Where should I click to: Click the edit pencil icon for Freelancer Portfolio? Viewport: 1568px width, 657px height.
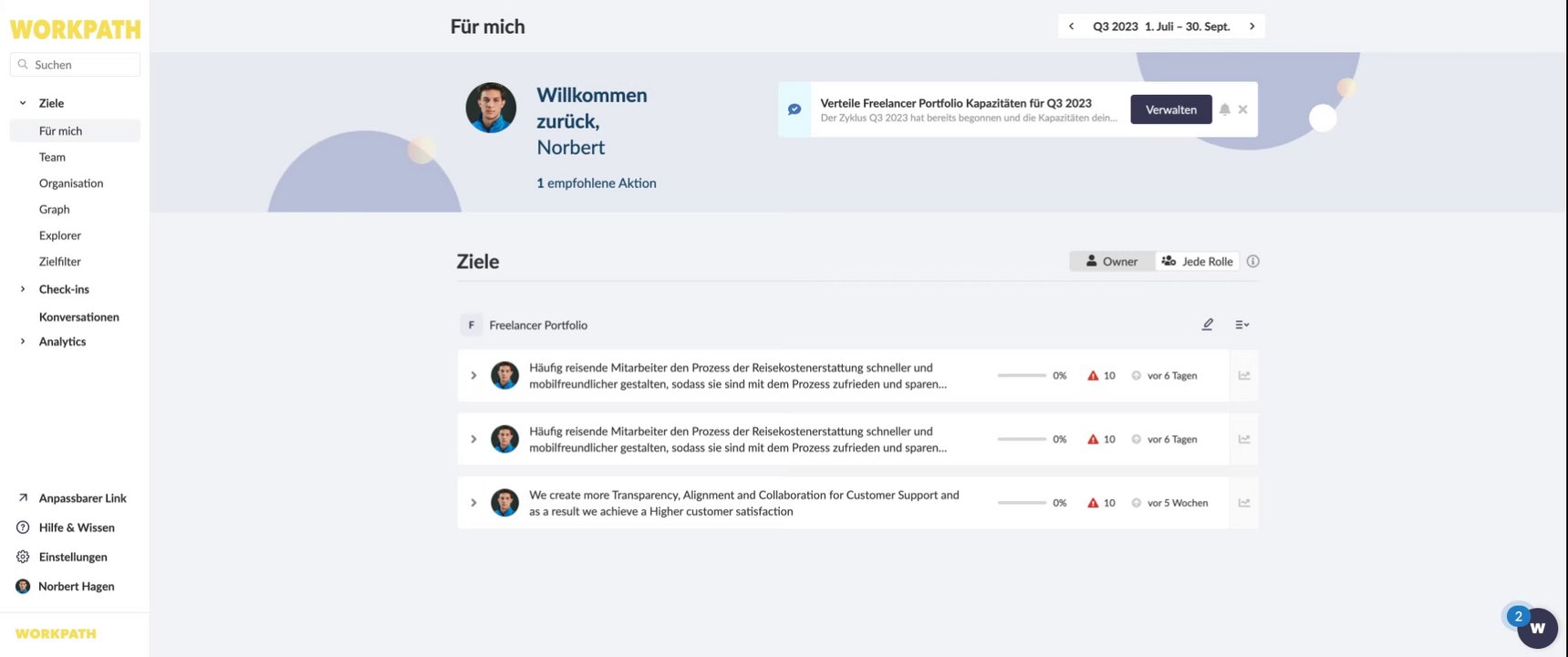coord(1208,325)
